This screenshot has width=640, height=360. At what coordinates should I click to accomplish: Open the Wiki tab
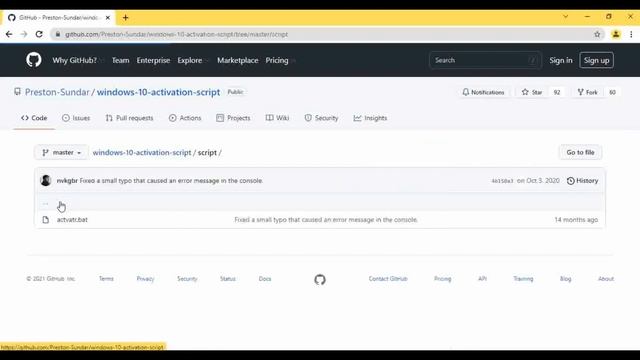(x=277, y=118)
